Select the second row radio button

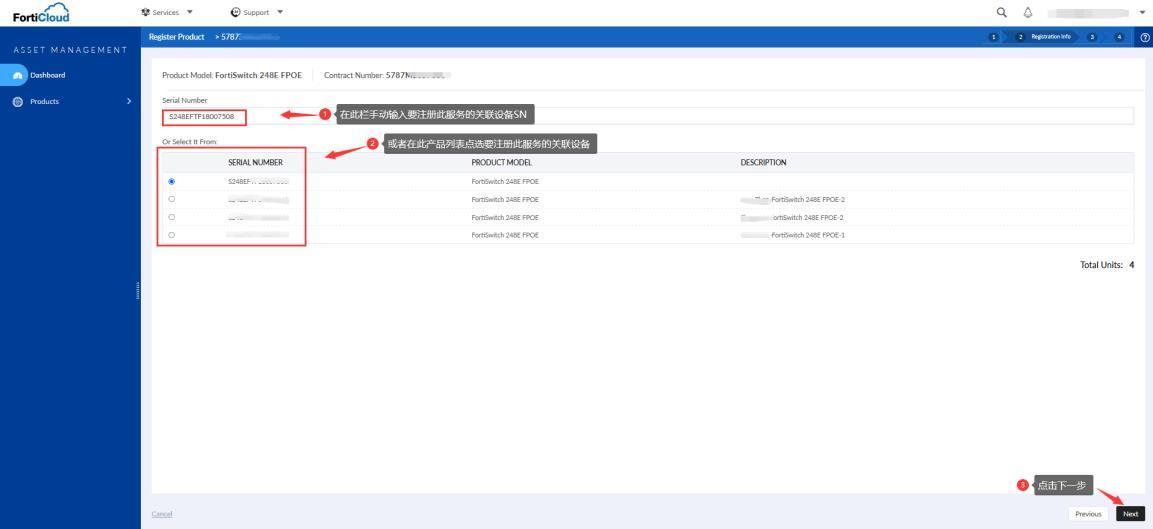tap(172, 199)
